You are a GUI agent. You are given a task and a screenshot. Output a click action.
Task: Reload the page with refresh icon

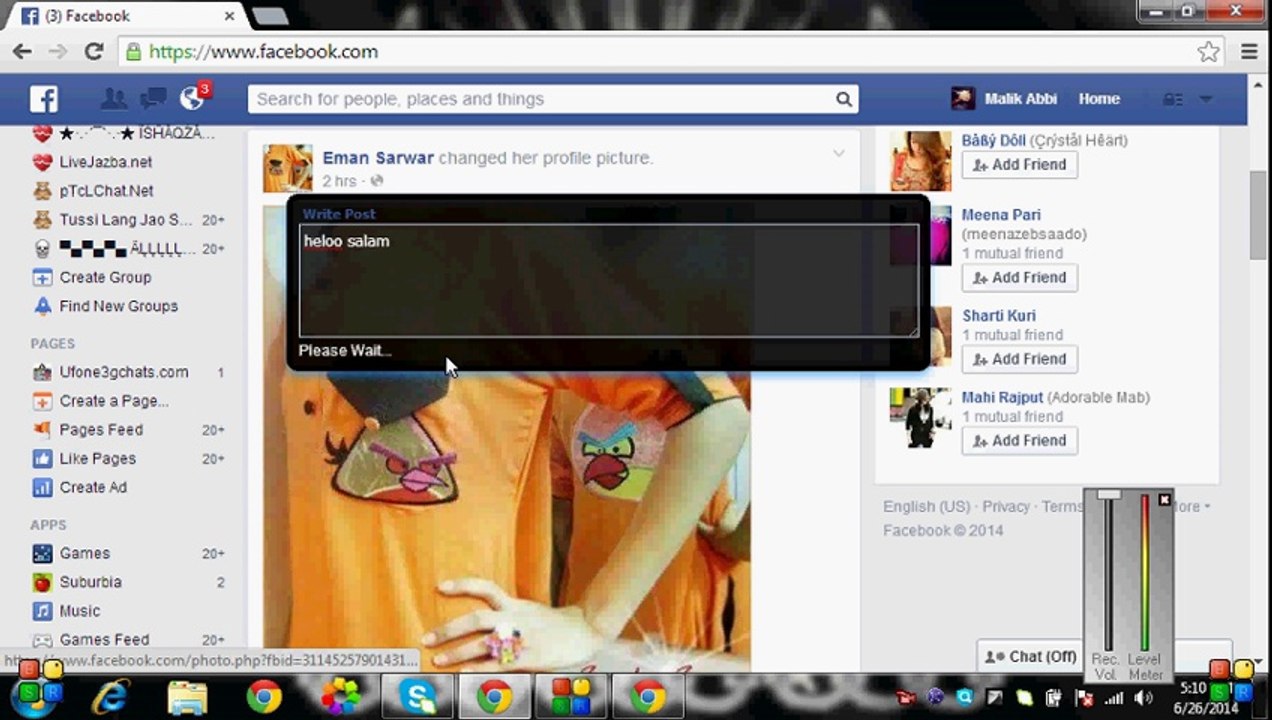94,52
